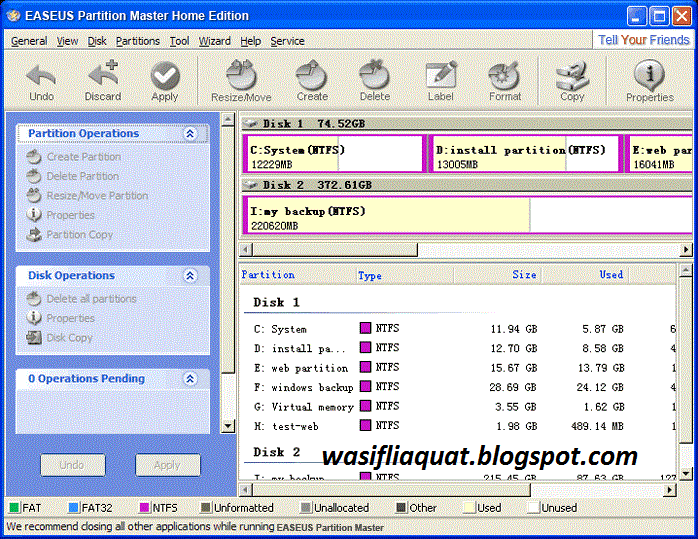Select the E: web partition row
698x539 pixels.
point(459,368)
